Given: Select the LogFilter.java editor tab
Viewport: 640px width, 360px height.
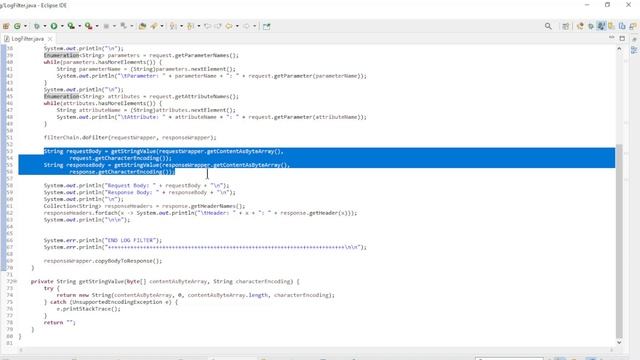Looking at the screenshot, I should [27, 39].
